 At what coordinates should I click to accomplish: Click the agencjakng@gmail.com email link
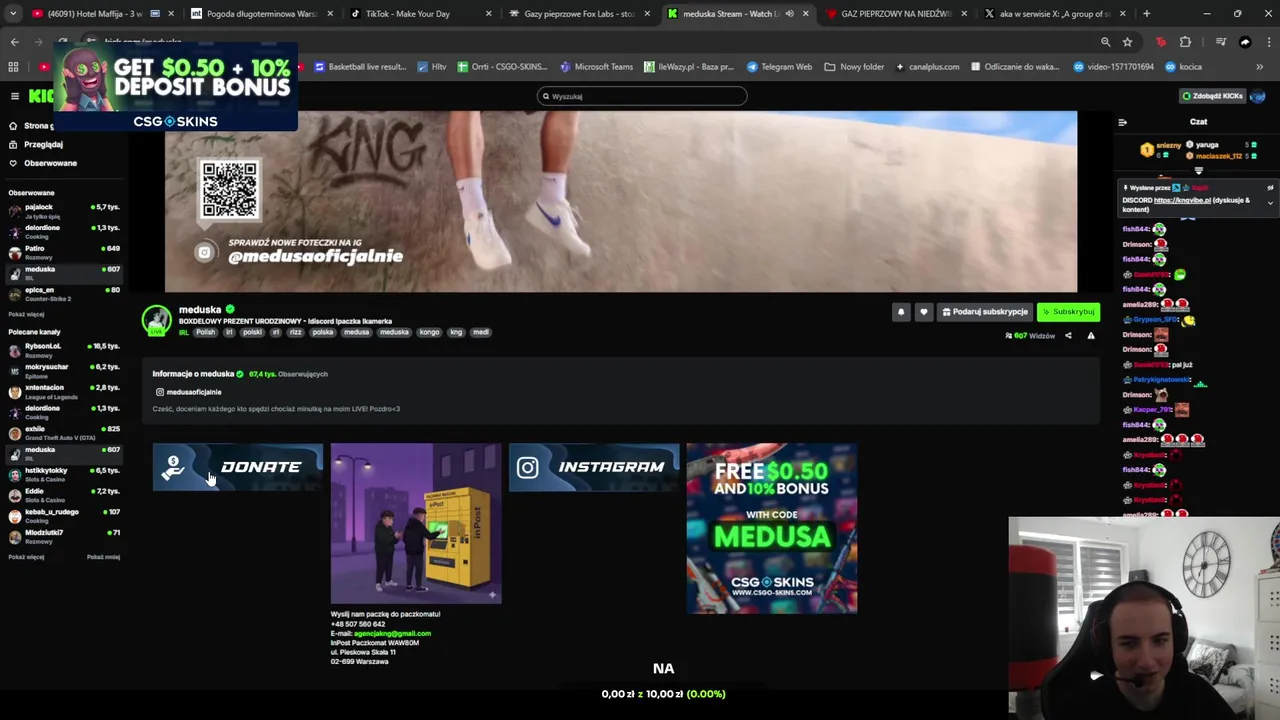click(392, 633)
